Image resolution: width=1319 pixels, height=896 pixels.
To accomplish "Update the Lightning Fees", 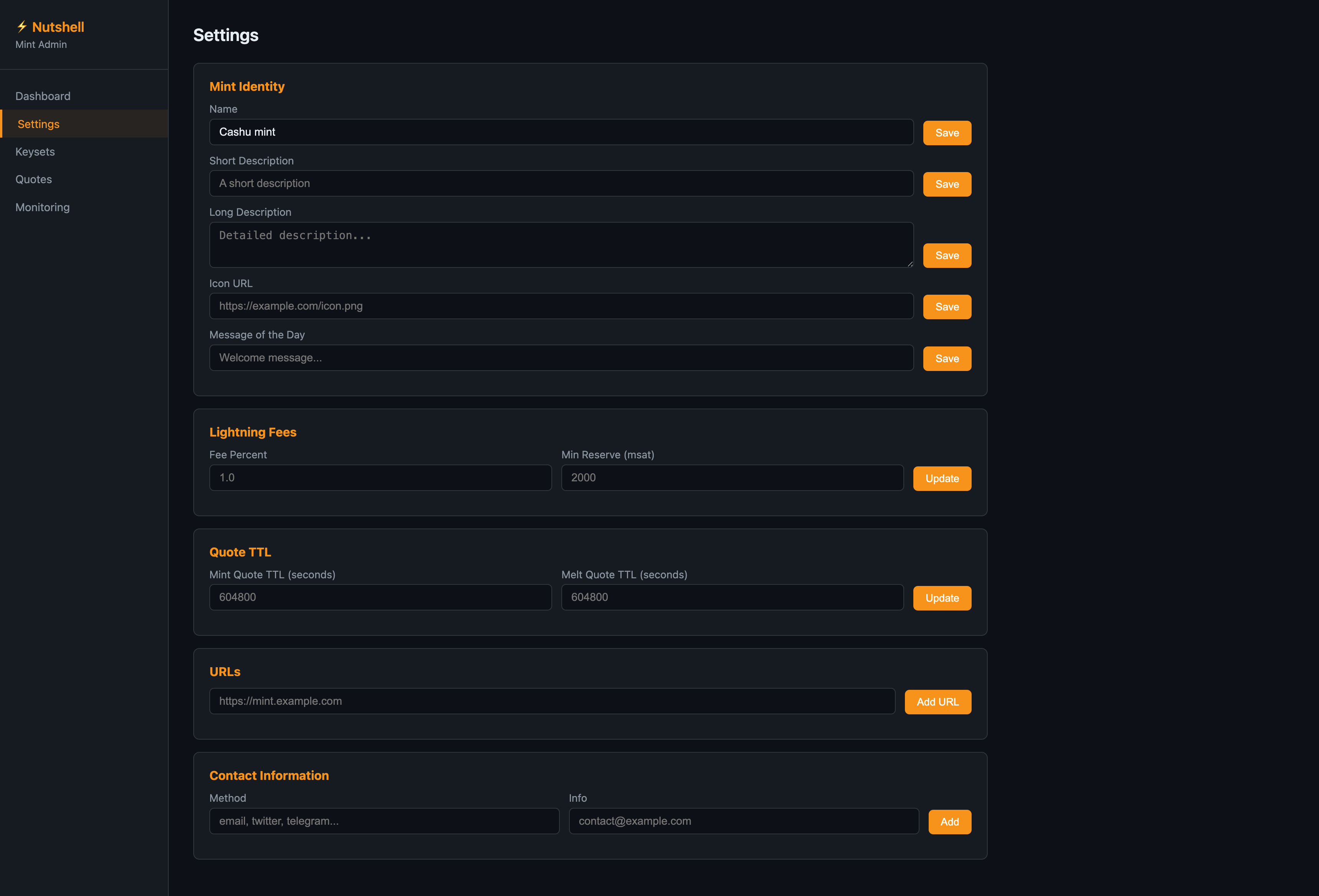I will click(x=942, y=478).
